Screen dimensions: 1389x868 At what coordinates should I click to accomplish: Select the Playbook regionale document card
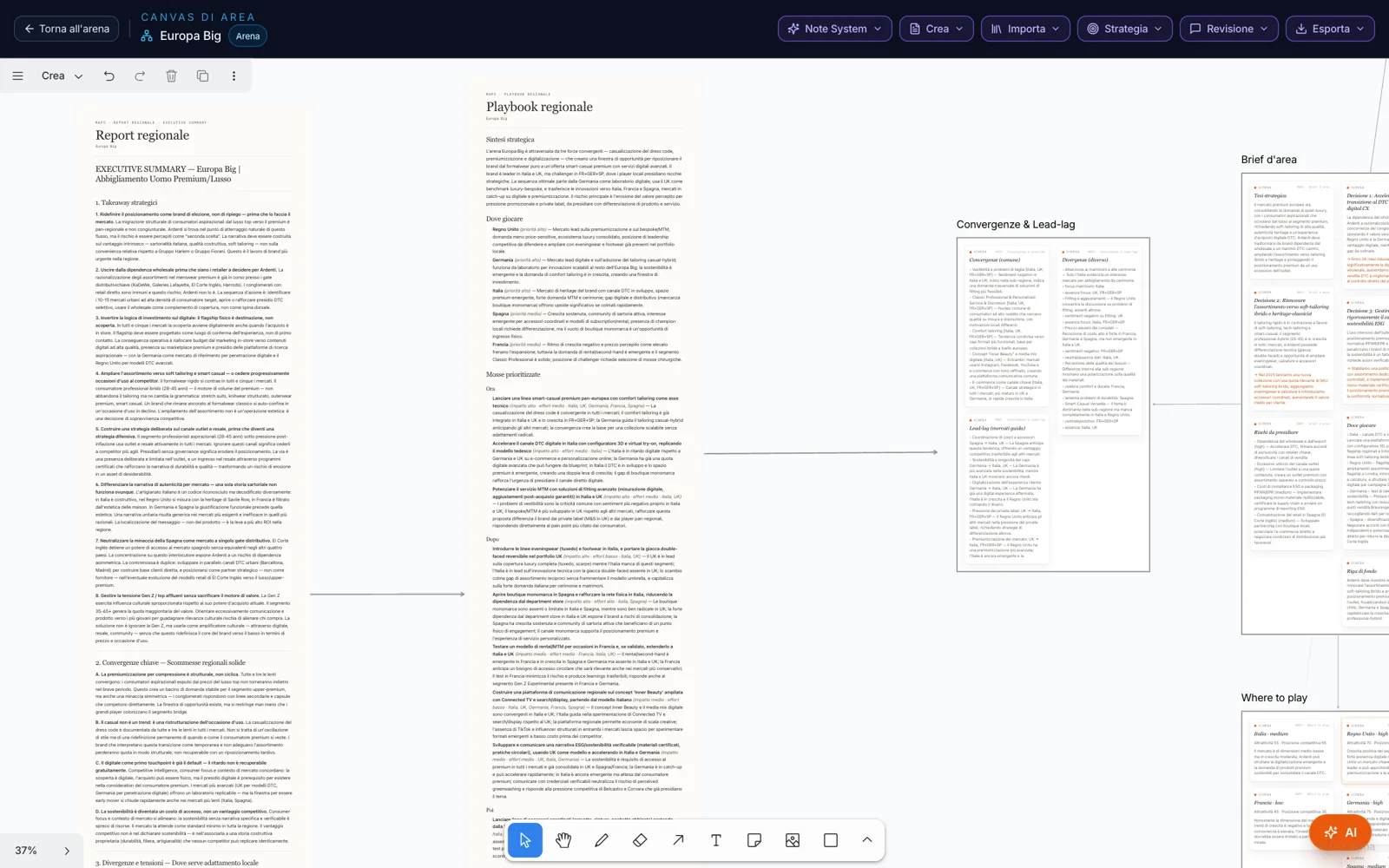[x=584, y=473]
